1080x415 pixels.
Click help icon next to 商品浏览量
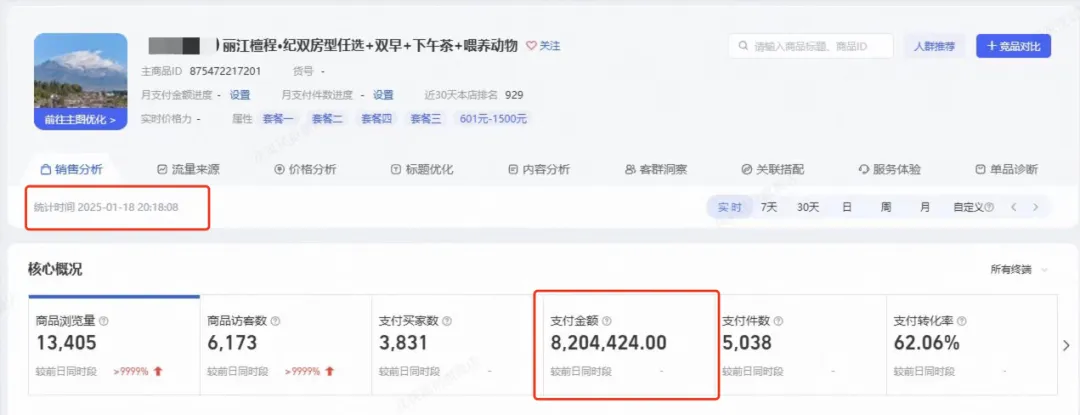coord(104,321)
